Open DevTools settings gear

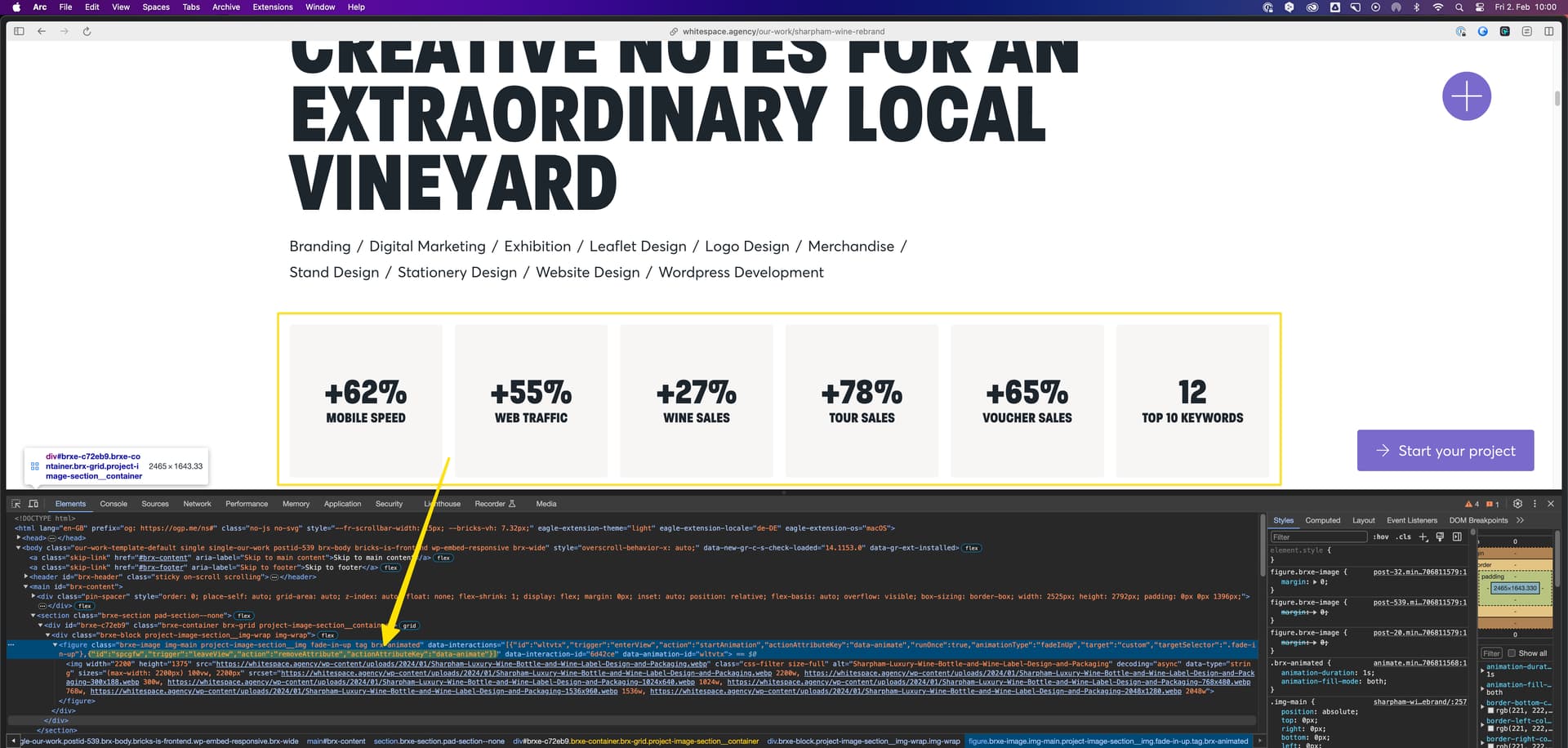[x=1517, y=504]
